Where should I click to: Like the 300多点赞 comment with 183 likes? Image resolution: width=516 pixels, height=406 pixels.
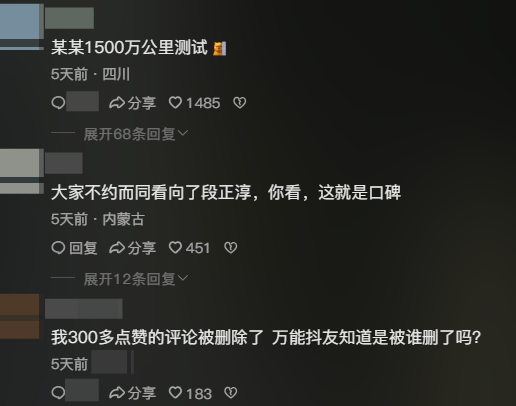(x=175, y=393)
